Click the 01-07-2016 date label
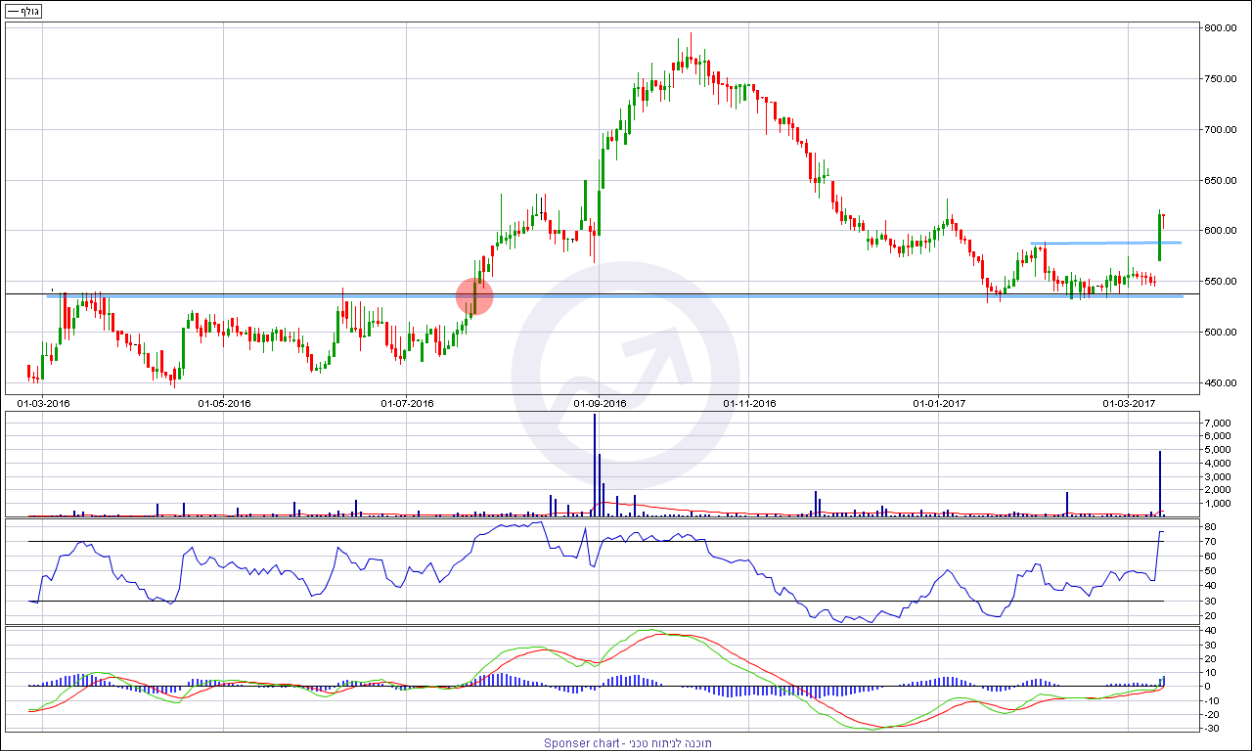This screenshot has height=751, width=1252. [407, 404]
